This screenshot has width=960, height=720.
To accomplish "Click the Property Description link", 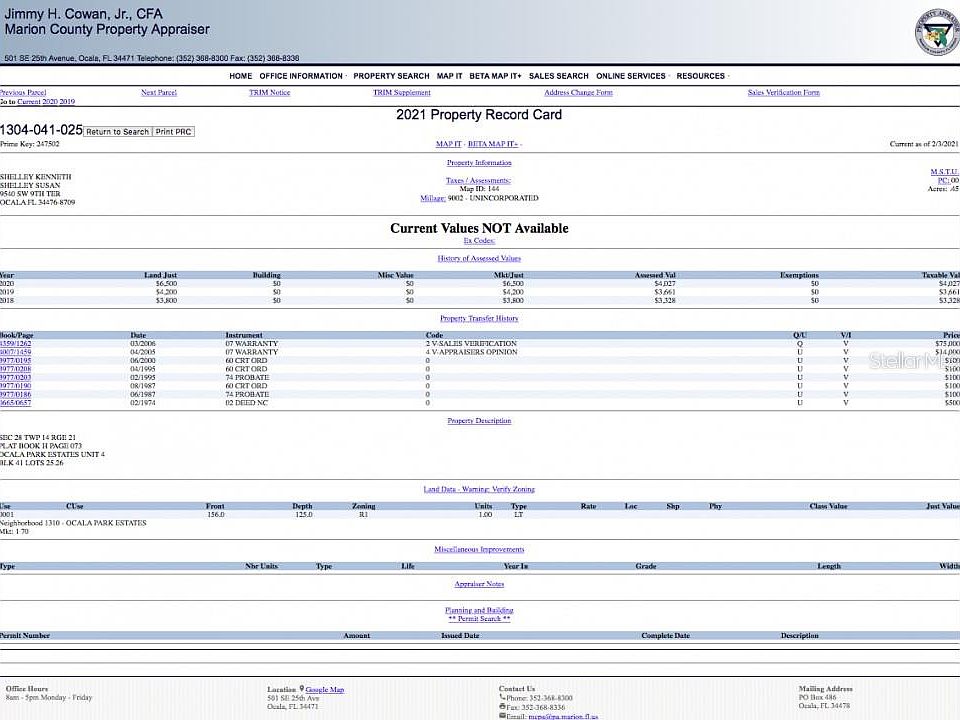I will (479, 421).
